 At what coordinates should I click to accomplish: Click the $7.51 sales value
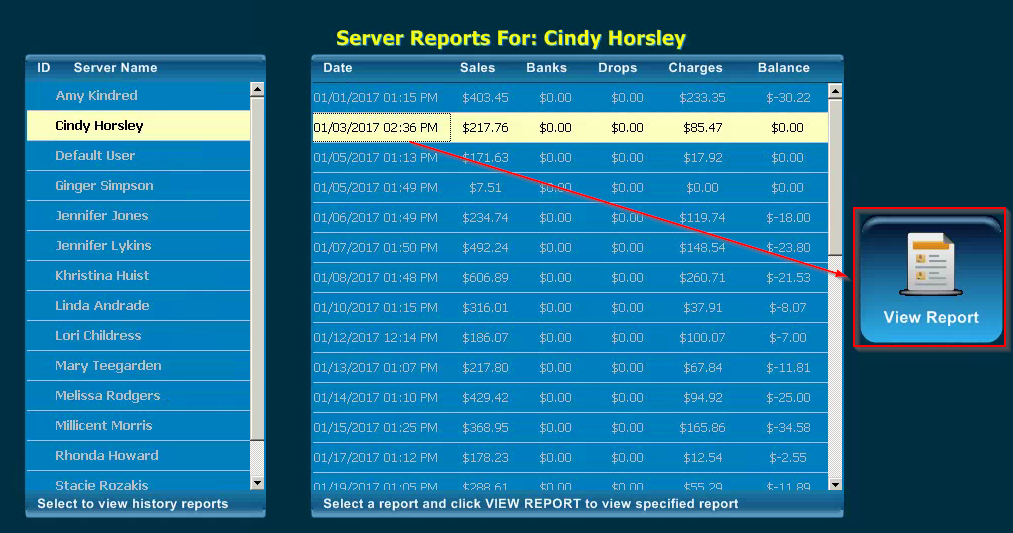coord(485,188)
